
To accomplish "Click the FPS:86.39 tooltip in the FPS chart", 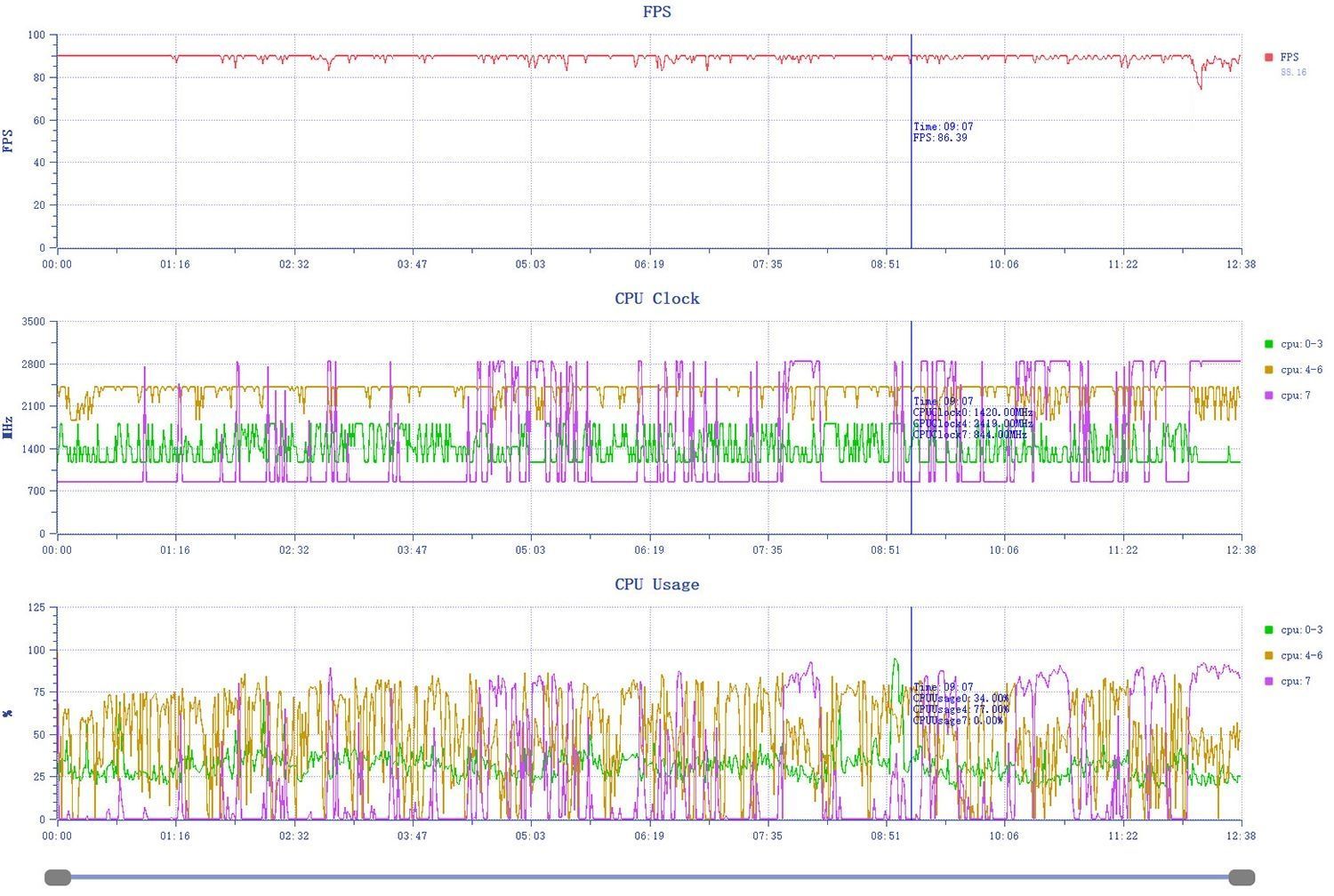I will pyautogui.click(x=940, y=138).
